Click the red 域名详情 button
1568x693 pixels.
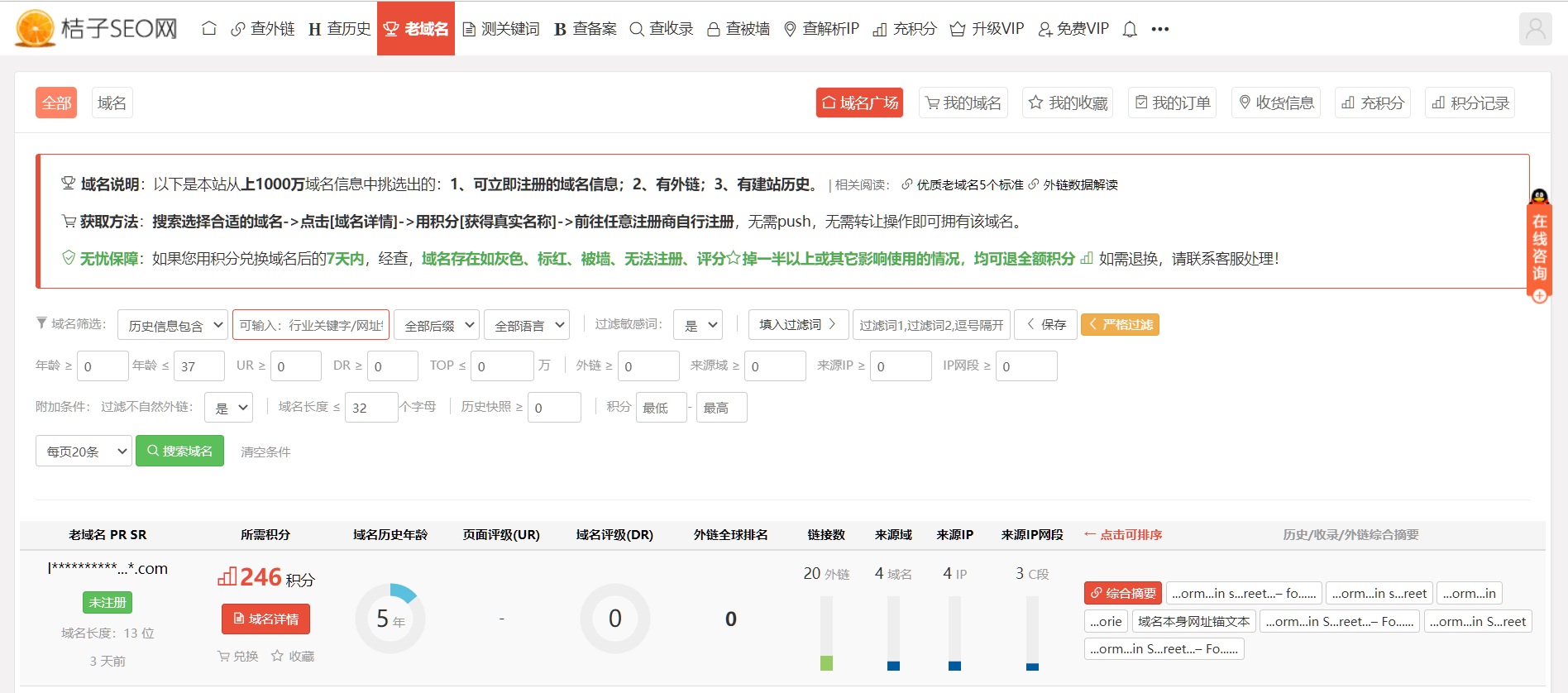(x=265, y=619)
